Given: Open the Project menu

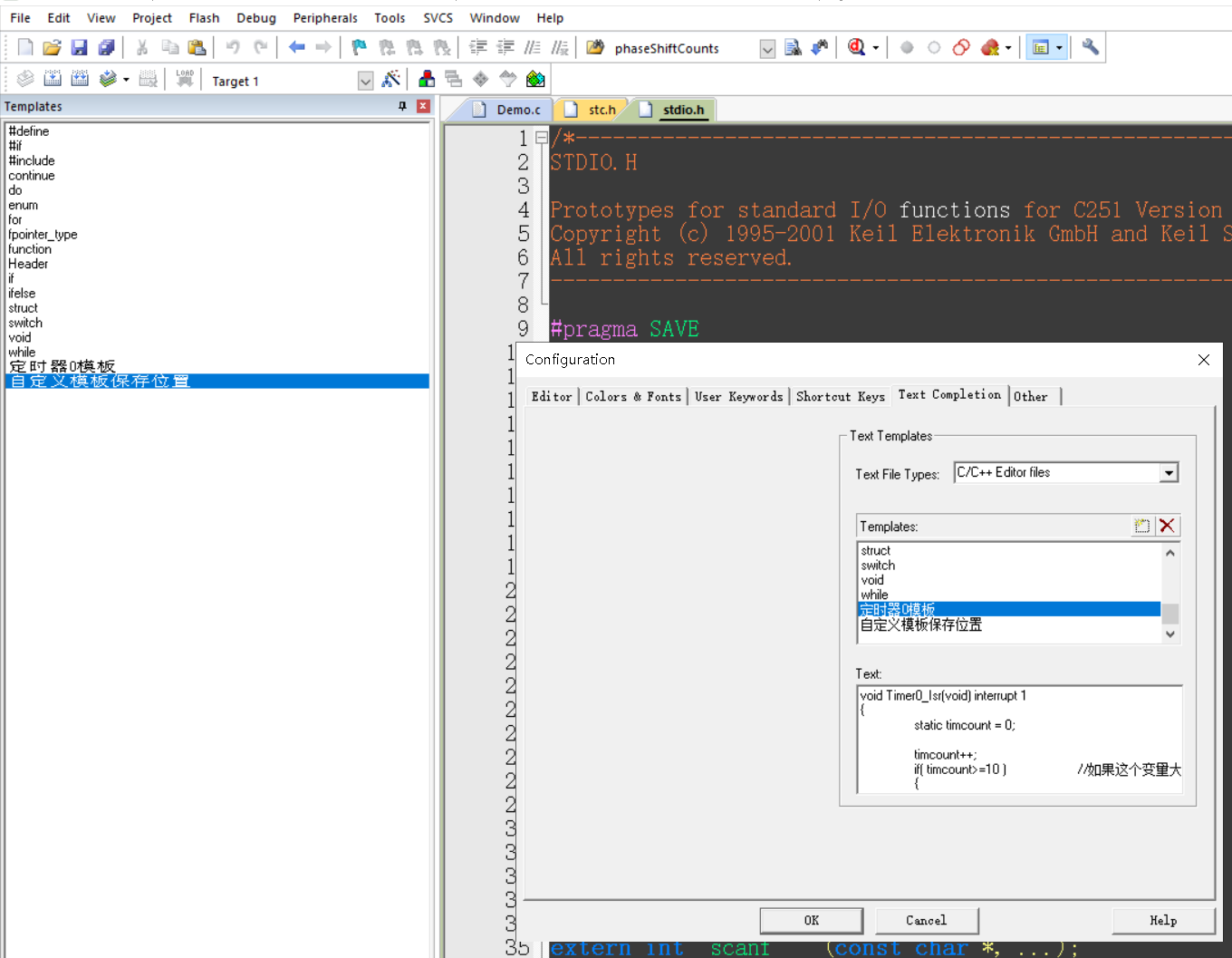Looking at the screenshot, I should pyautogui.click(x=152, y=17).
